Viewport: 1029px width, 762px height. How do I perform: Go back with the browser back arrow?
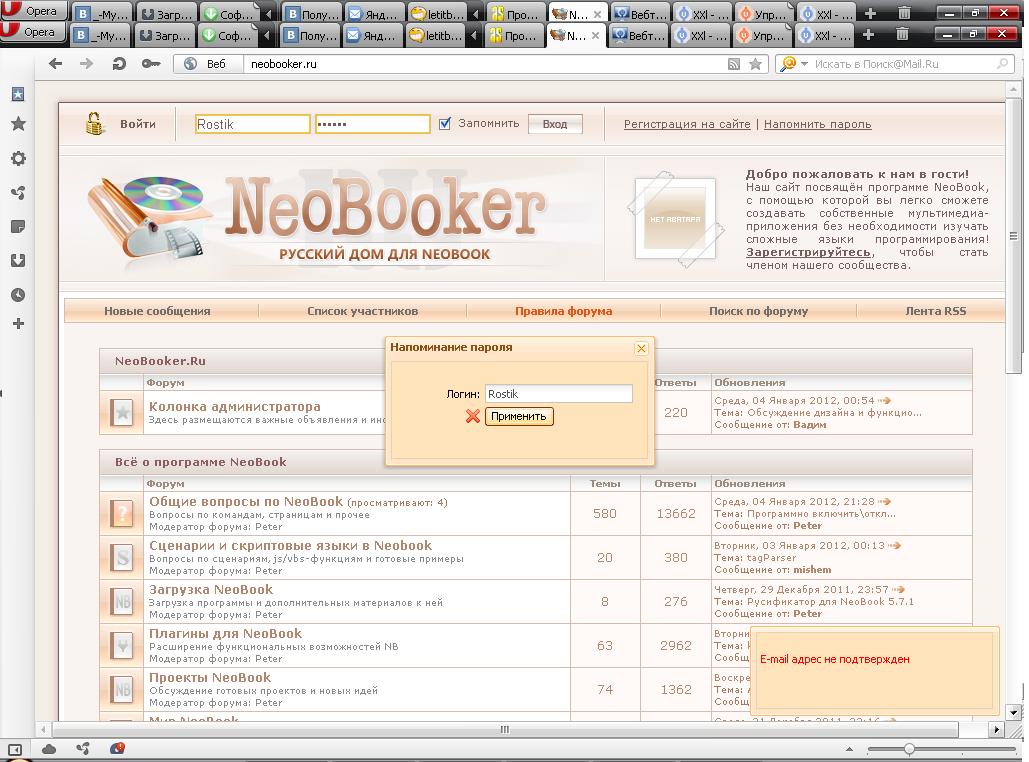pyautogui.click(x=56, y=64)
